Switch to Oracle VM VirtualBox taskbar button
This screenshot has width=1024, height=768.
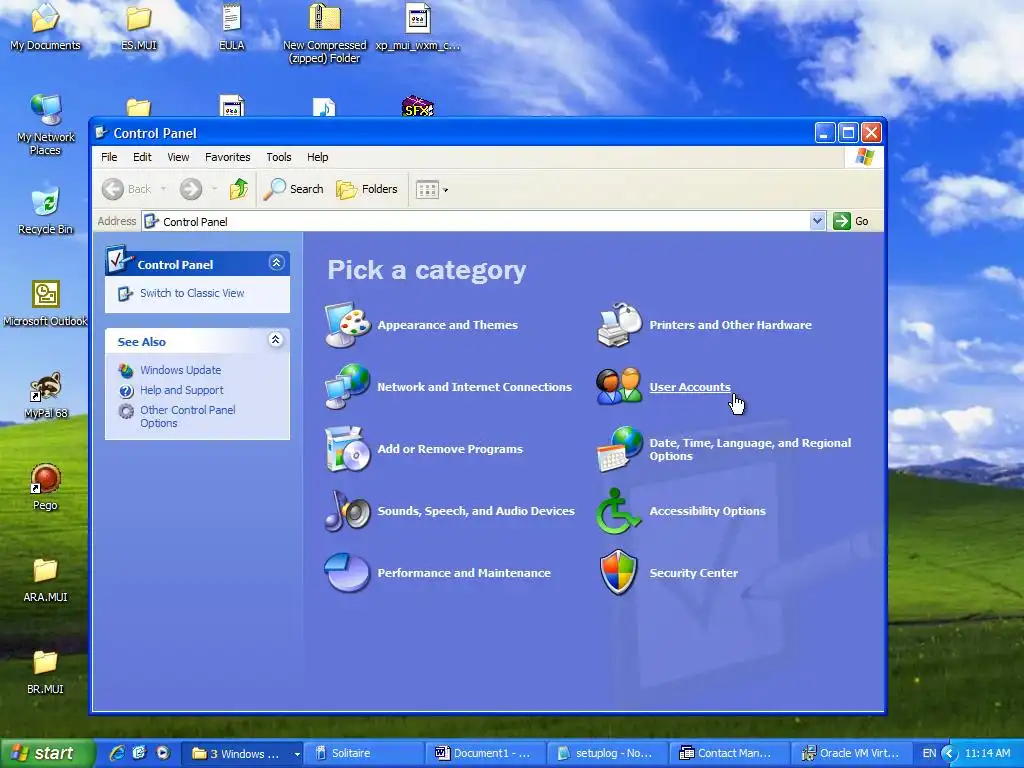[x=850, y=754]
